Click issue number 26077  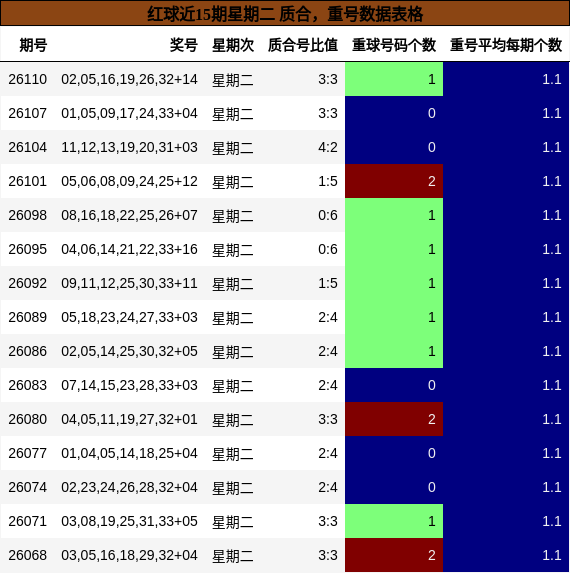click(x=28, y=453)
